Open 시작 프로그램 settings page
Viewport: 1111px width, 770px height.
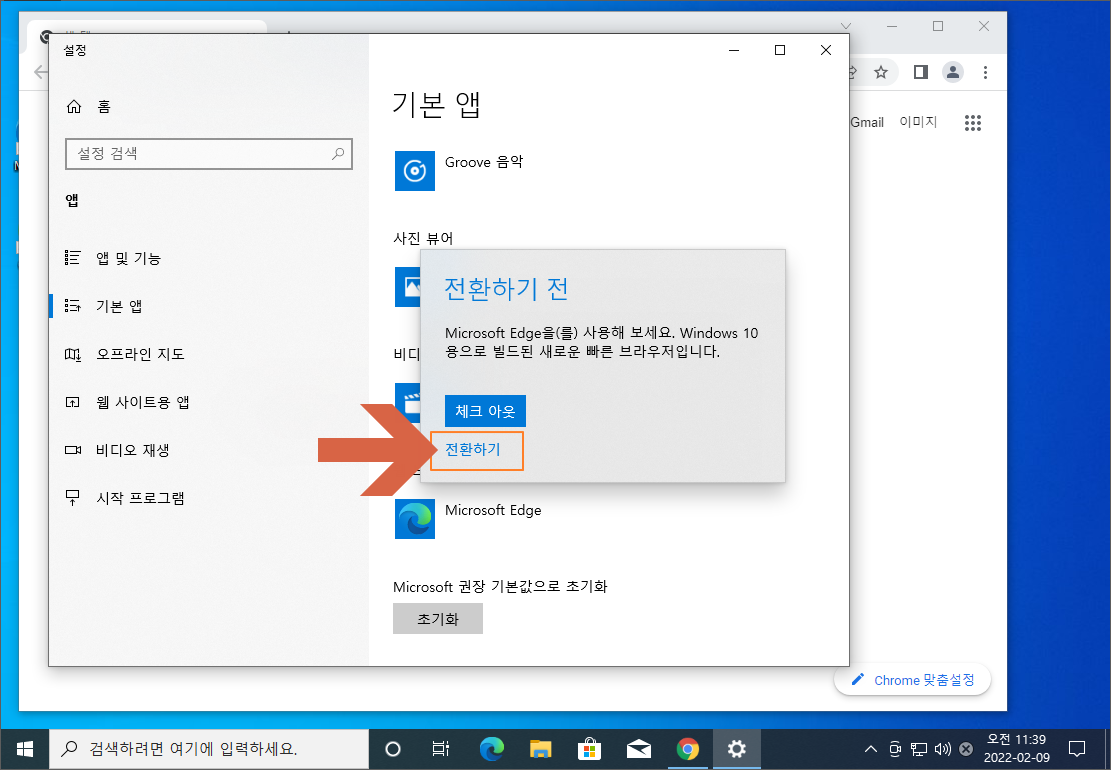pos(140,498)
